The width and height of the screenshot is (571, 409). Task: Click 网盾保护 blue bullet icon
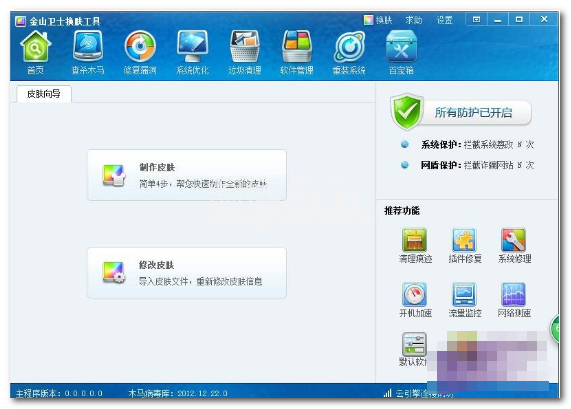[x=405, y=165]
